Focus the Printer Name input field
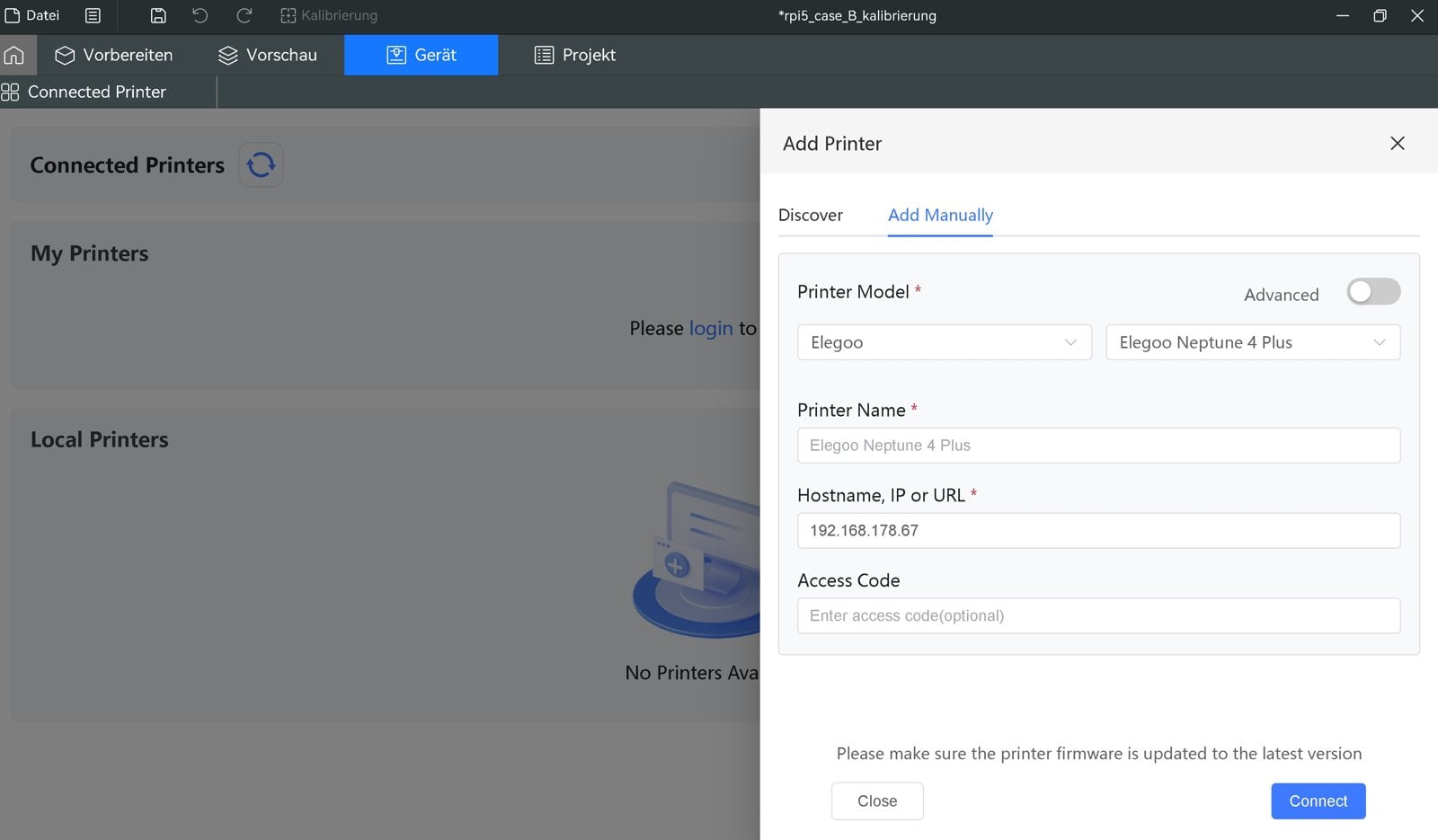The image size is (1438, 840). coord(1098,446)
